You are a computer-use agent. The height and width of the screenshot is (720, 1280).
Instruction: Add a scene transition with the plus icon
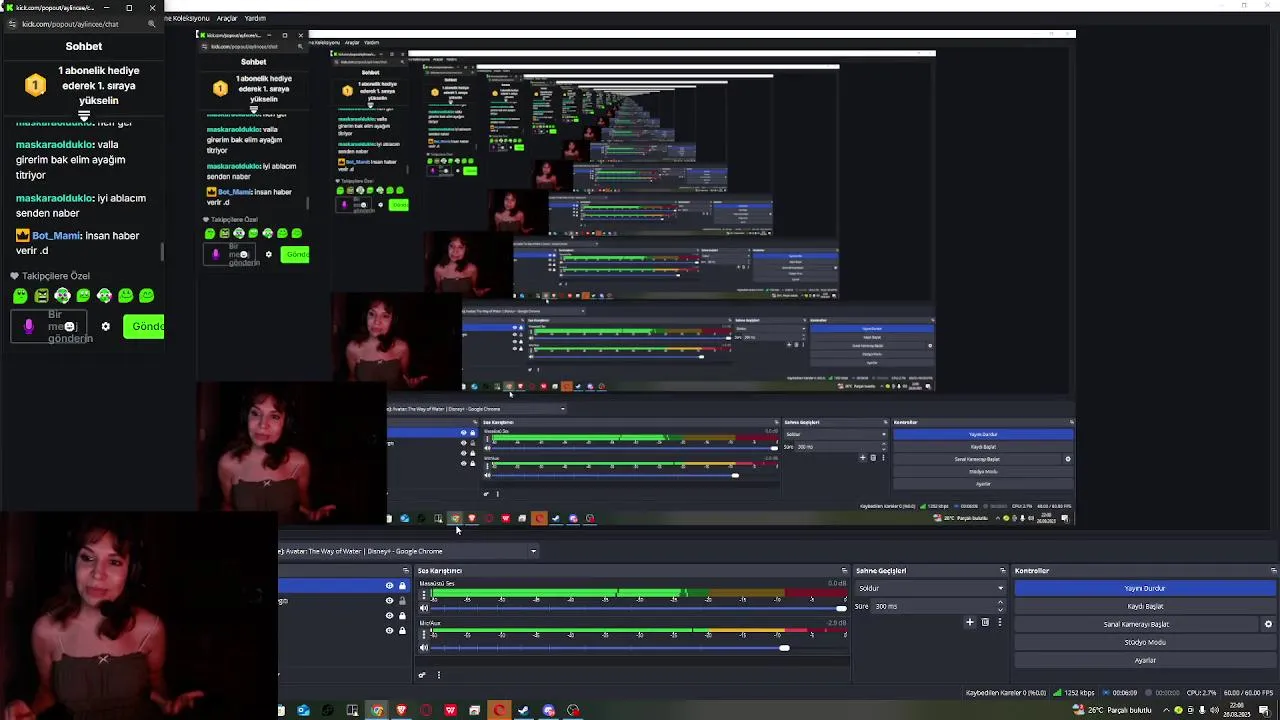[969, 622]
